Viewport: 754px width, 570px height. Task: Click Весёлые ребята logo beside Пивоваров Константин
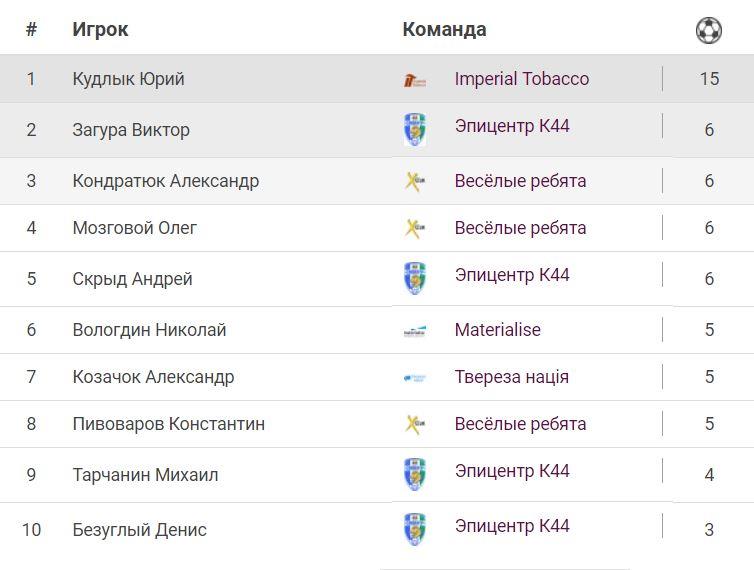415,424
